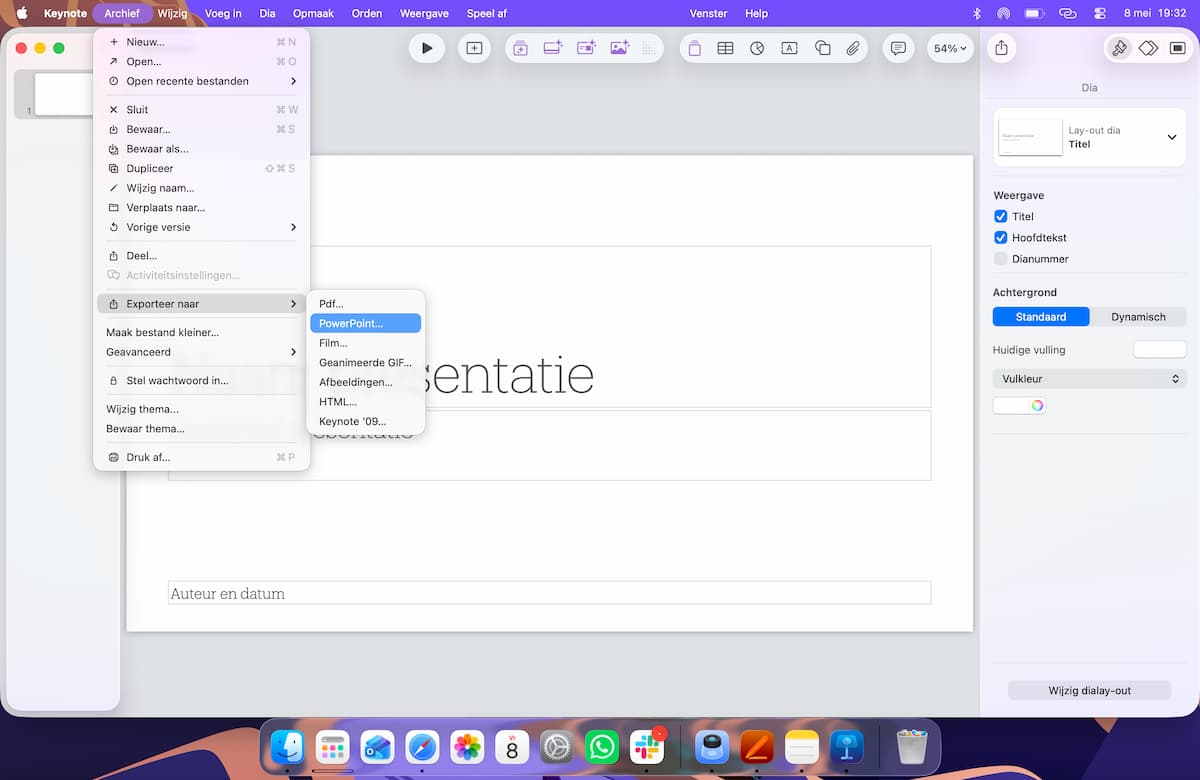Open the Weergave menu in the menu bar

point(424,13)
